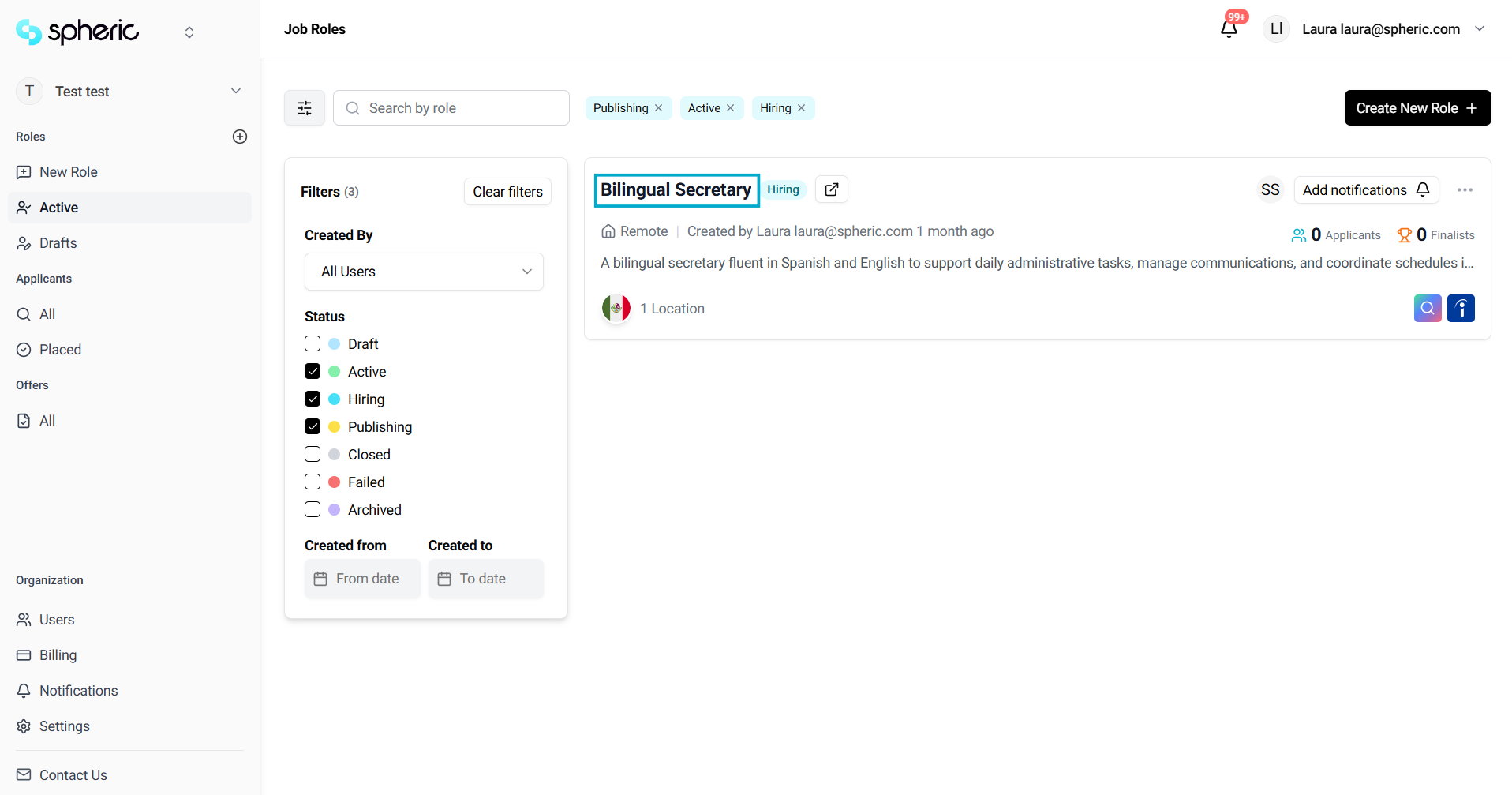The image size is (1512, 795).
Task: Open Billing in the Organization section
Action: (58, 655)
